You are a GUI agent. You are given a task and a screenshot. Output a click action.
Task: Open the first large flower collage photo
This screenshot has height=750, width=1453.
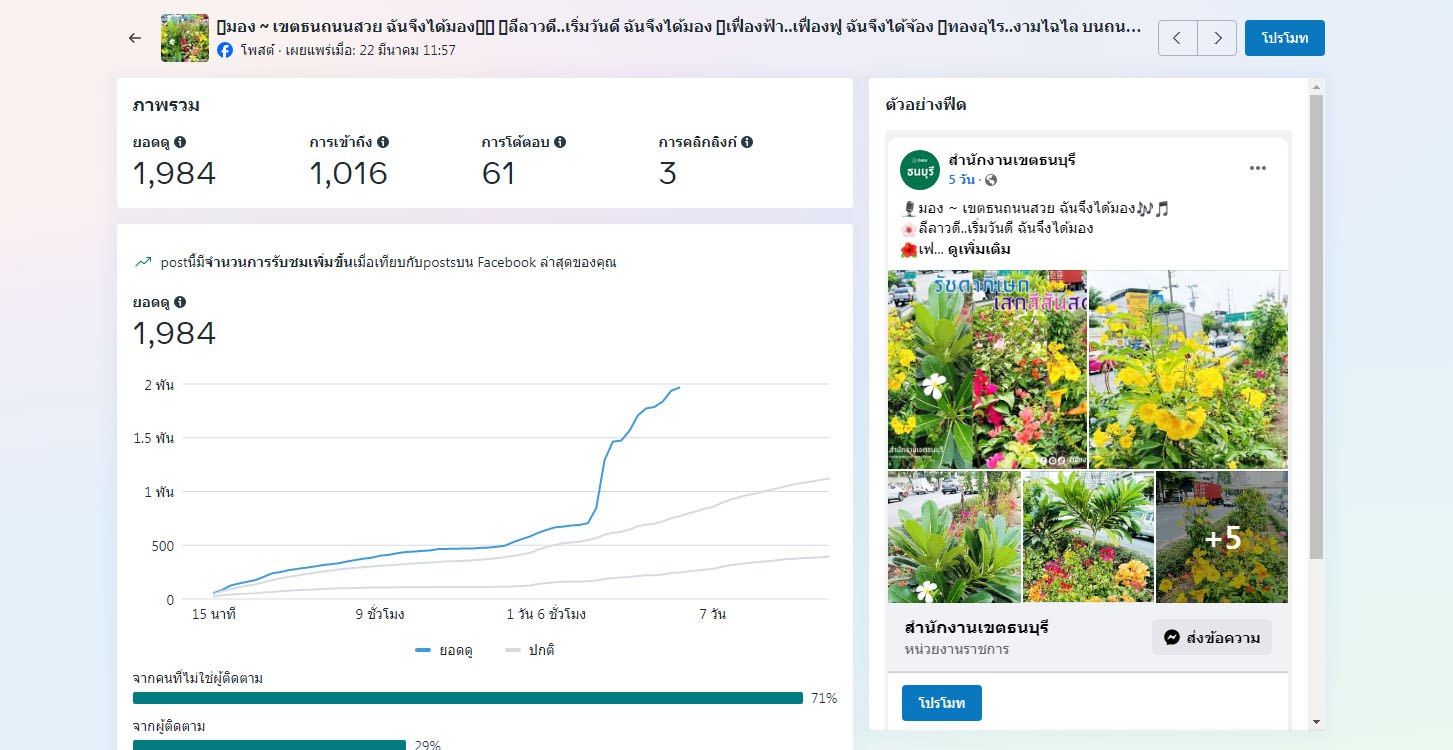click(987, 369)
